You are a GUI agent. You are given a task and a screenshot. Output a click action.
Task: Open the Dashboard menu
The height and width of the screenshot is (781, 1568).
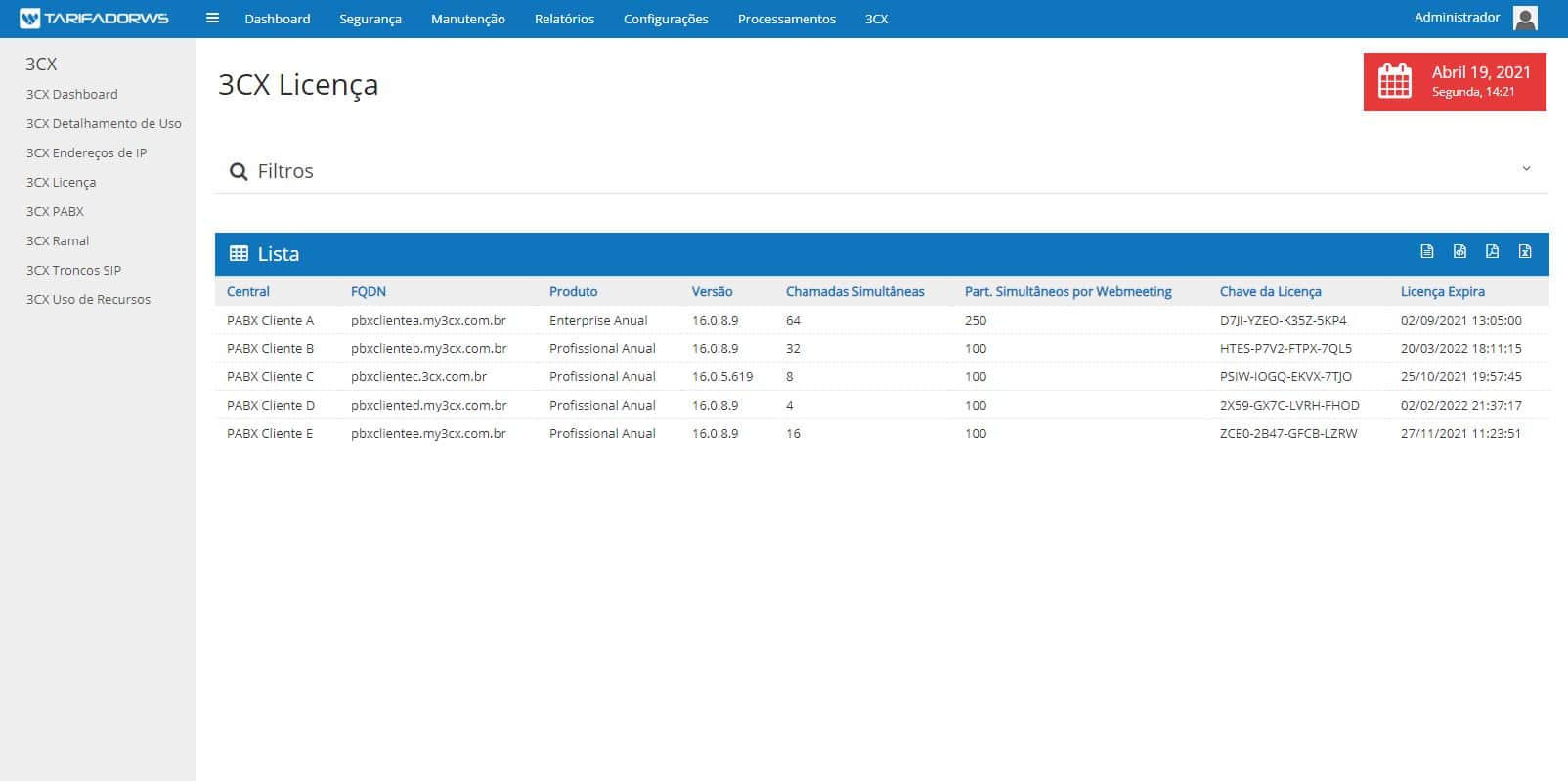click(278, 19)
